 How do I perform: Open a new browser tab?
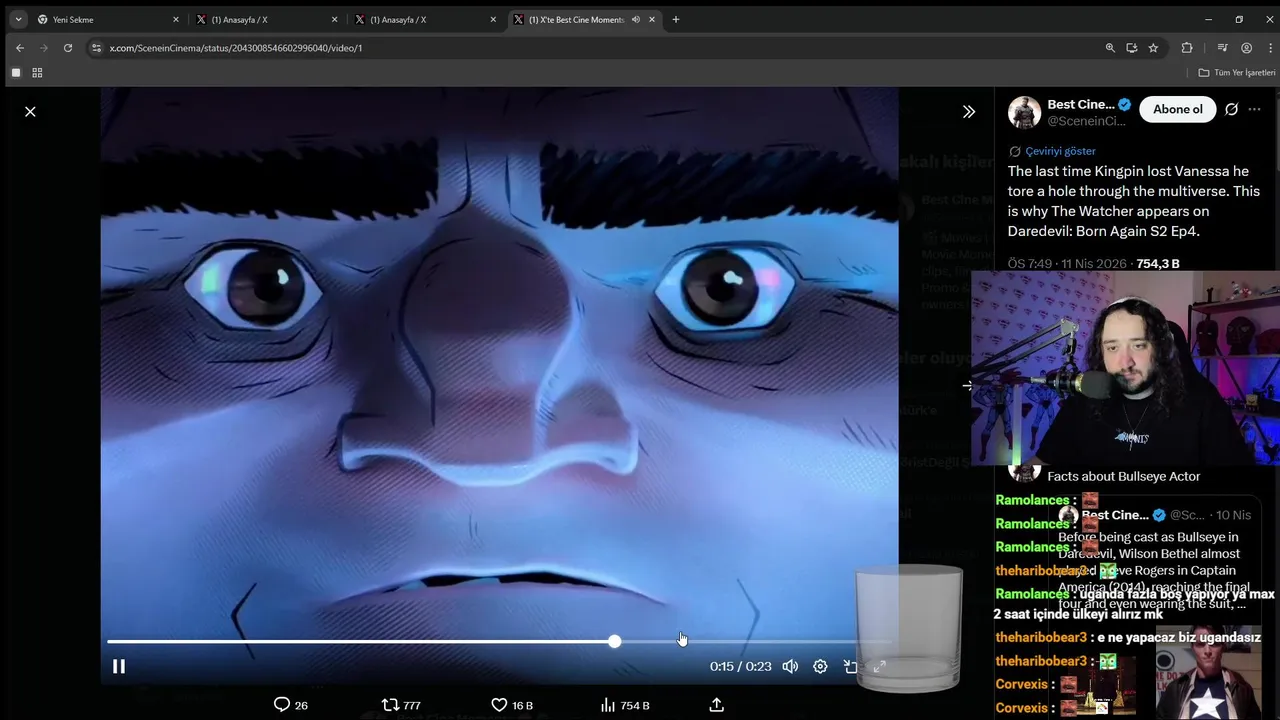(x=676, y=19)
